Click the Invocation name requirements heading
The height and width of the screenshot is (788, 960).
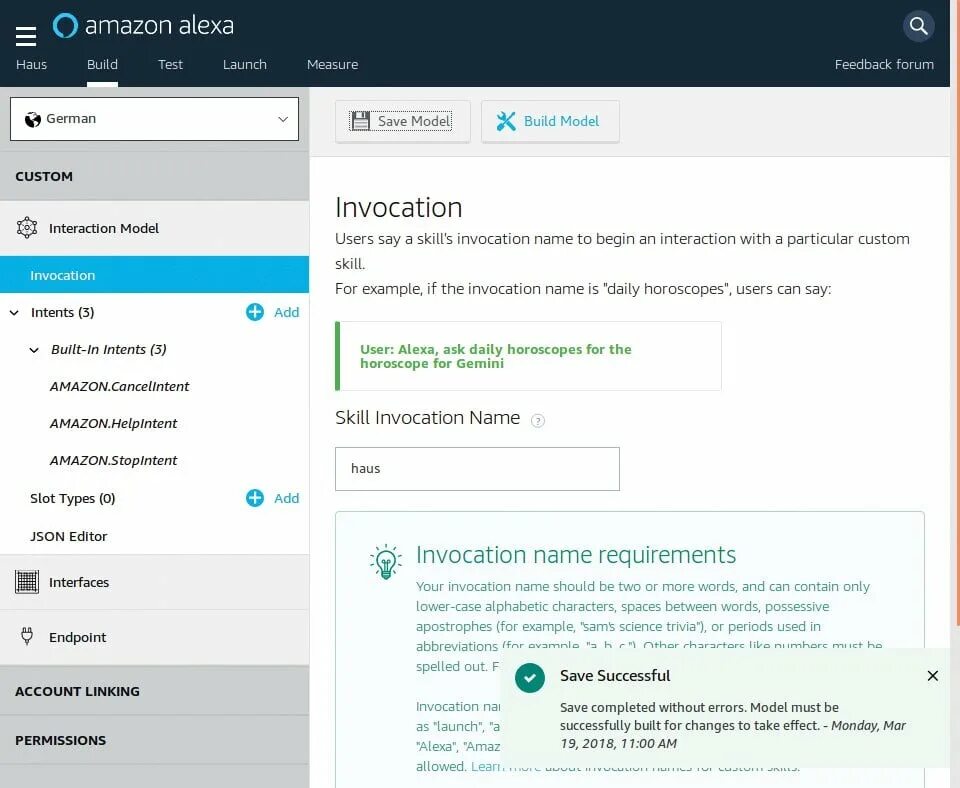tap(576, 555)
